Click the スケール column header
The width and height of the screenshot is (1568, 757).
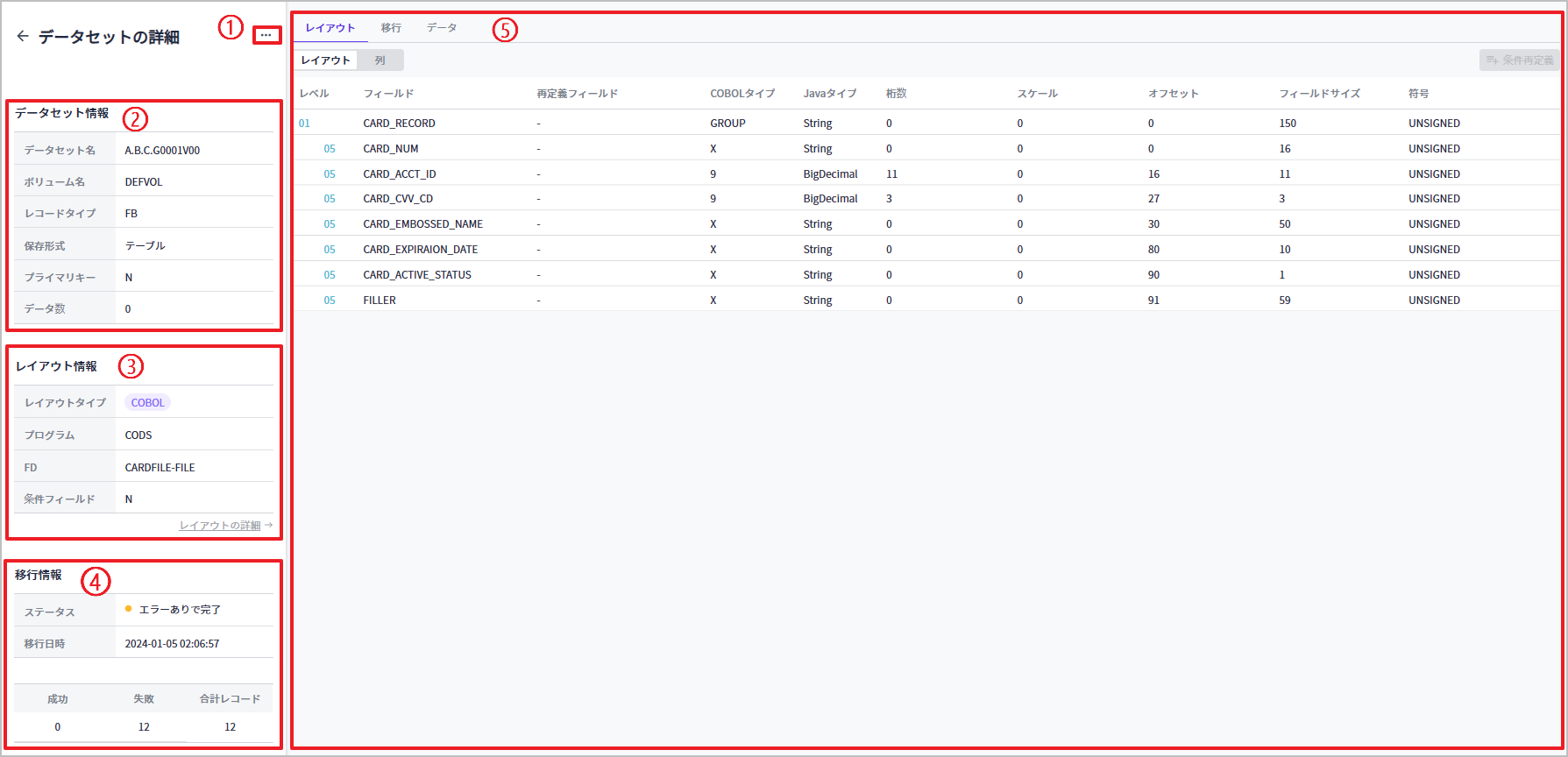tap(1037, 94)
